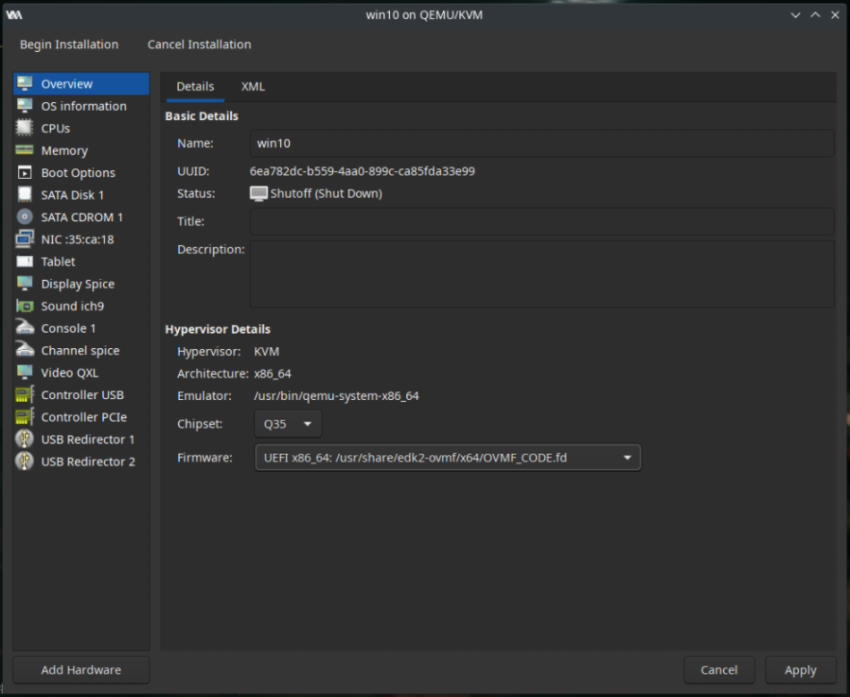The height and width of the screenshot is (697, 850).
Task: Click the SATA CDROM 1 disc icon
Action: [24, 217]
